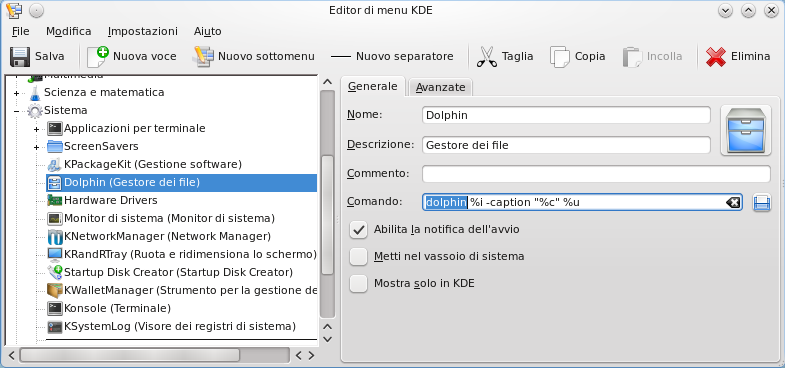
Task: Click the Konsole terminal icon
Action: [55, 308]
